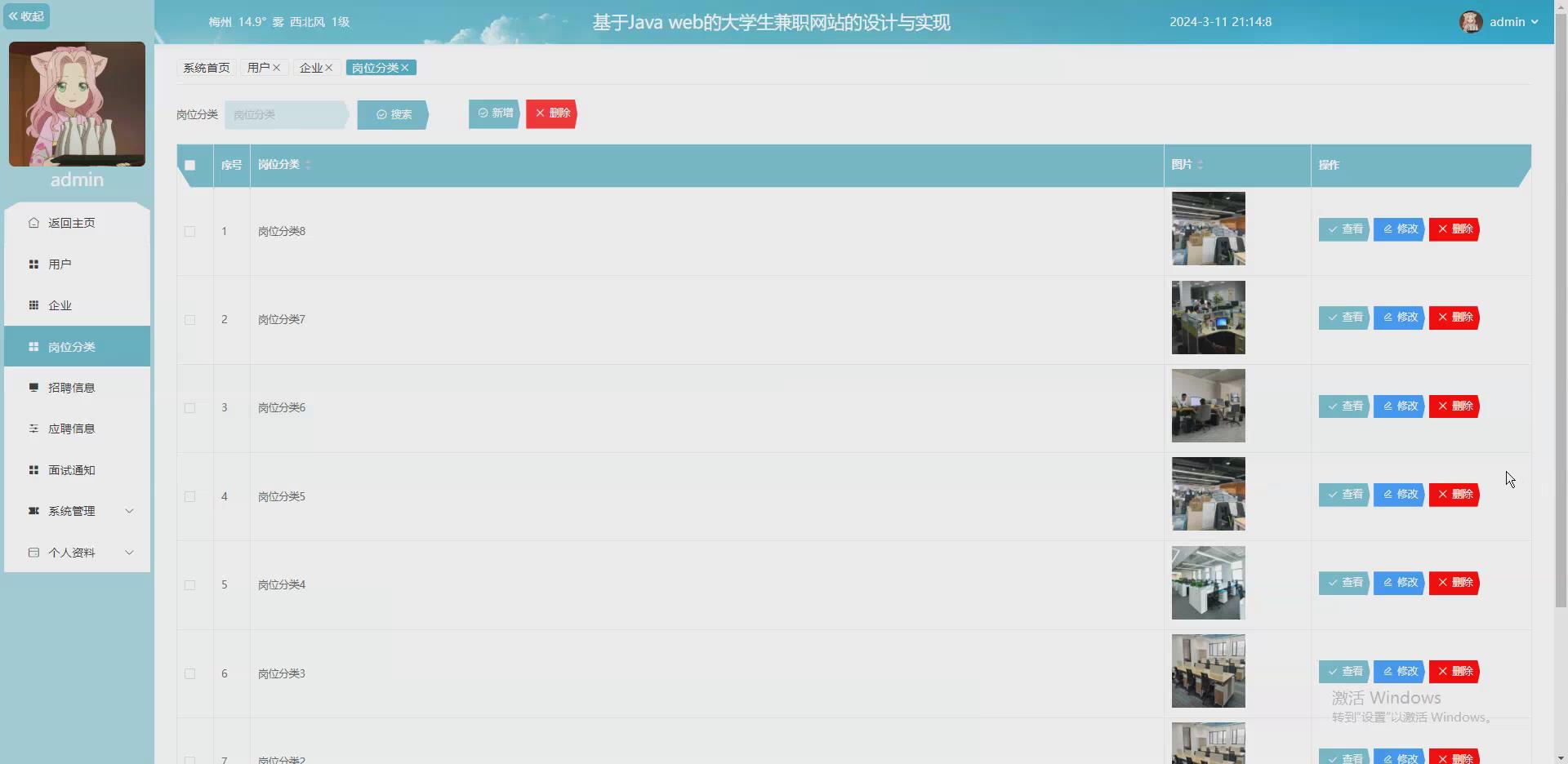Click the admin avatar picture in sidebar
Viewport: 1568px width, 764px height.
(77, 104)
